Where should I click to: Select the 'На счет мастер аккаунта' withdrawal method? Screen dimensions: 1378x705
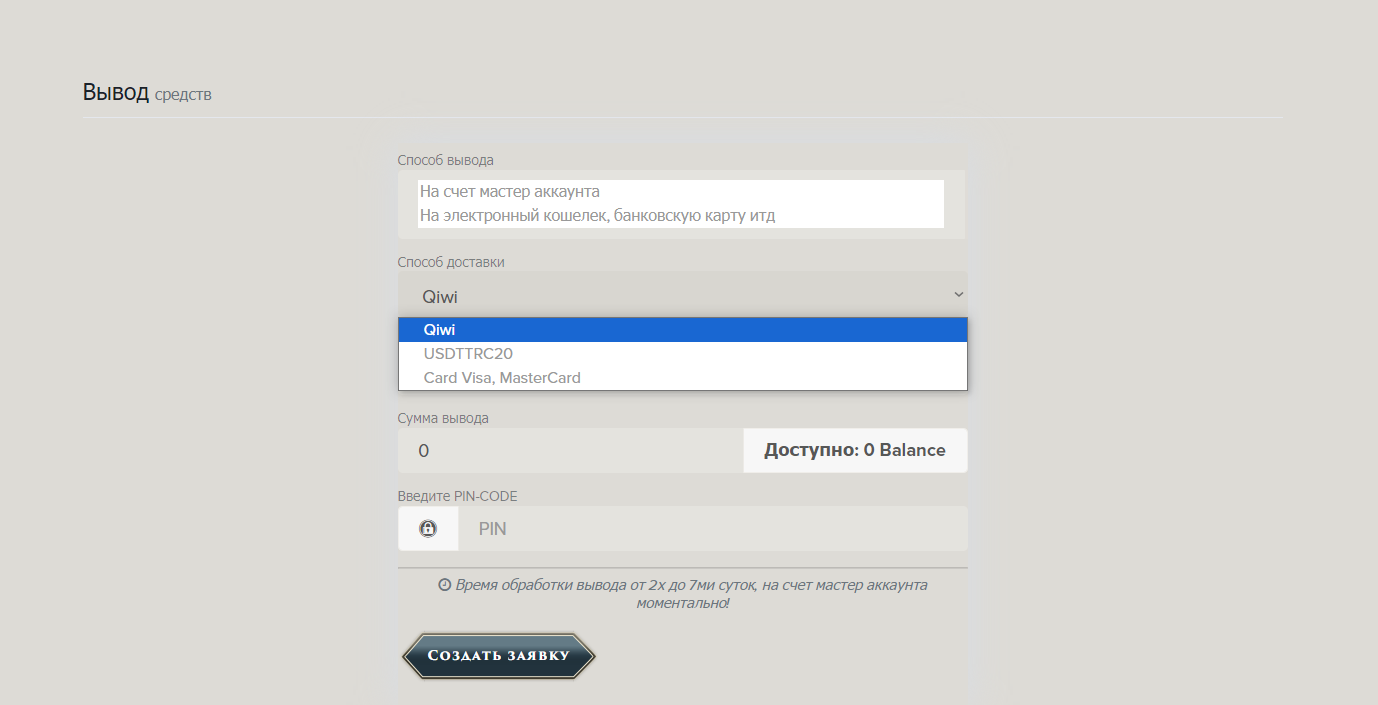coord(509,191)
